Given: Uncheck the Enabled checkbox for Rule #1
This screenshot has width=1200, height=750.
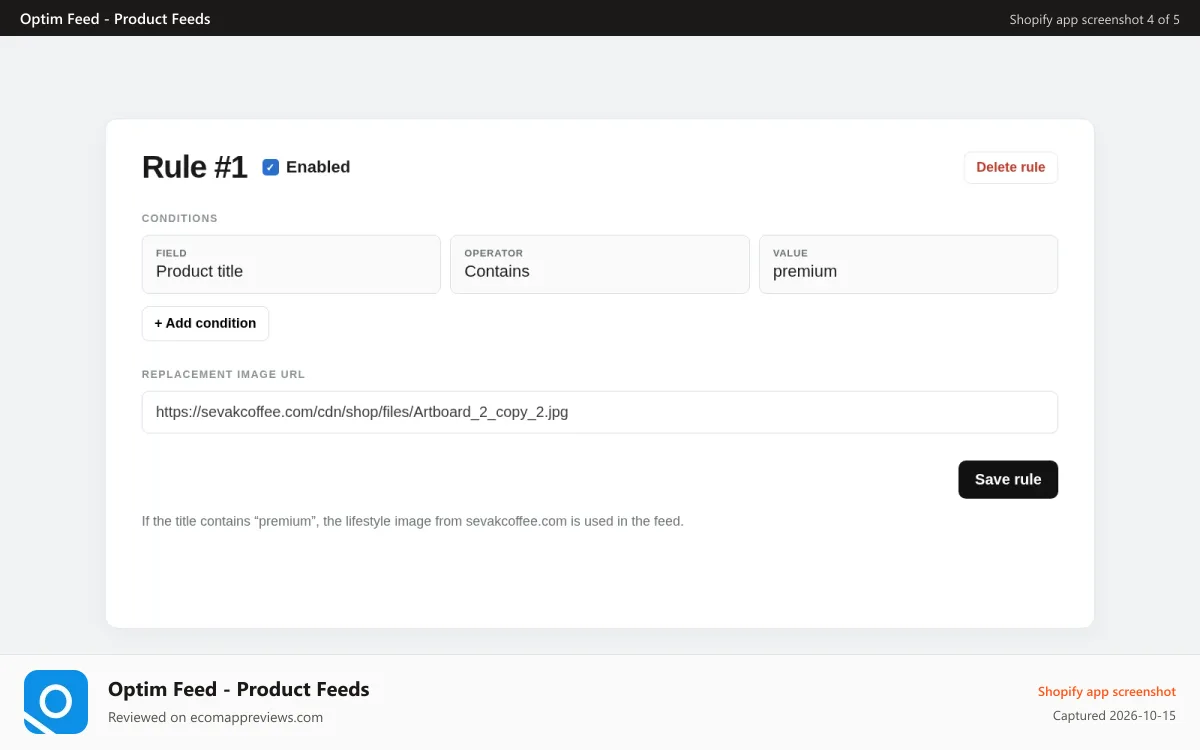Looking at the screenshot, I should click(x=271, y=167).
